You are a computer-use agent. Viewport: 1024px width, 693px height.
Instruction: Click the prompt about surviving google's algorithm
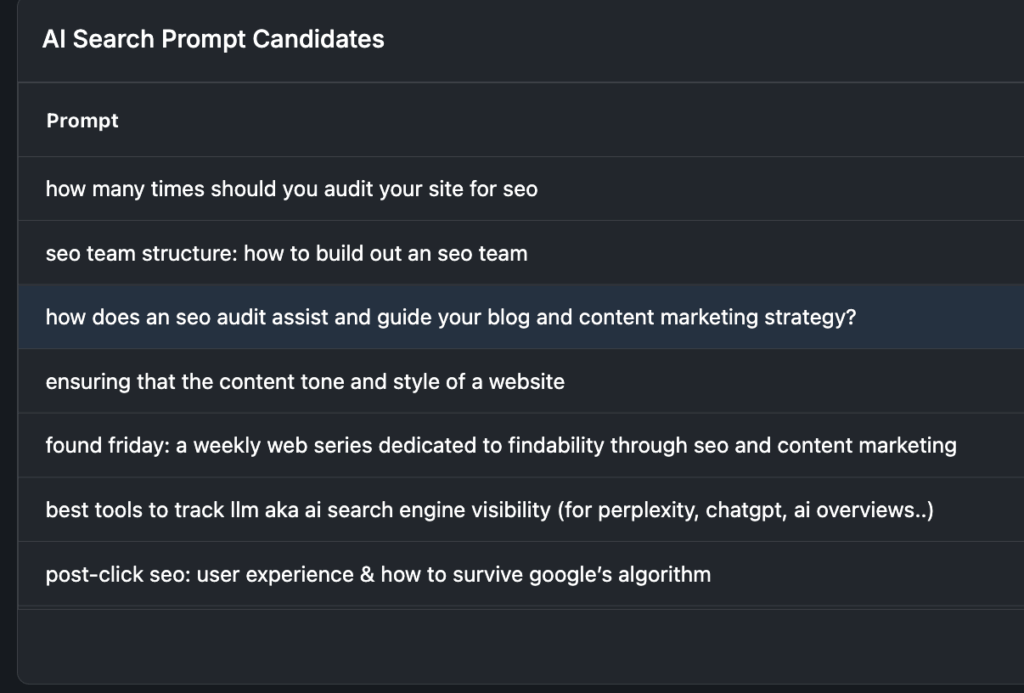(x=378, y=574)
